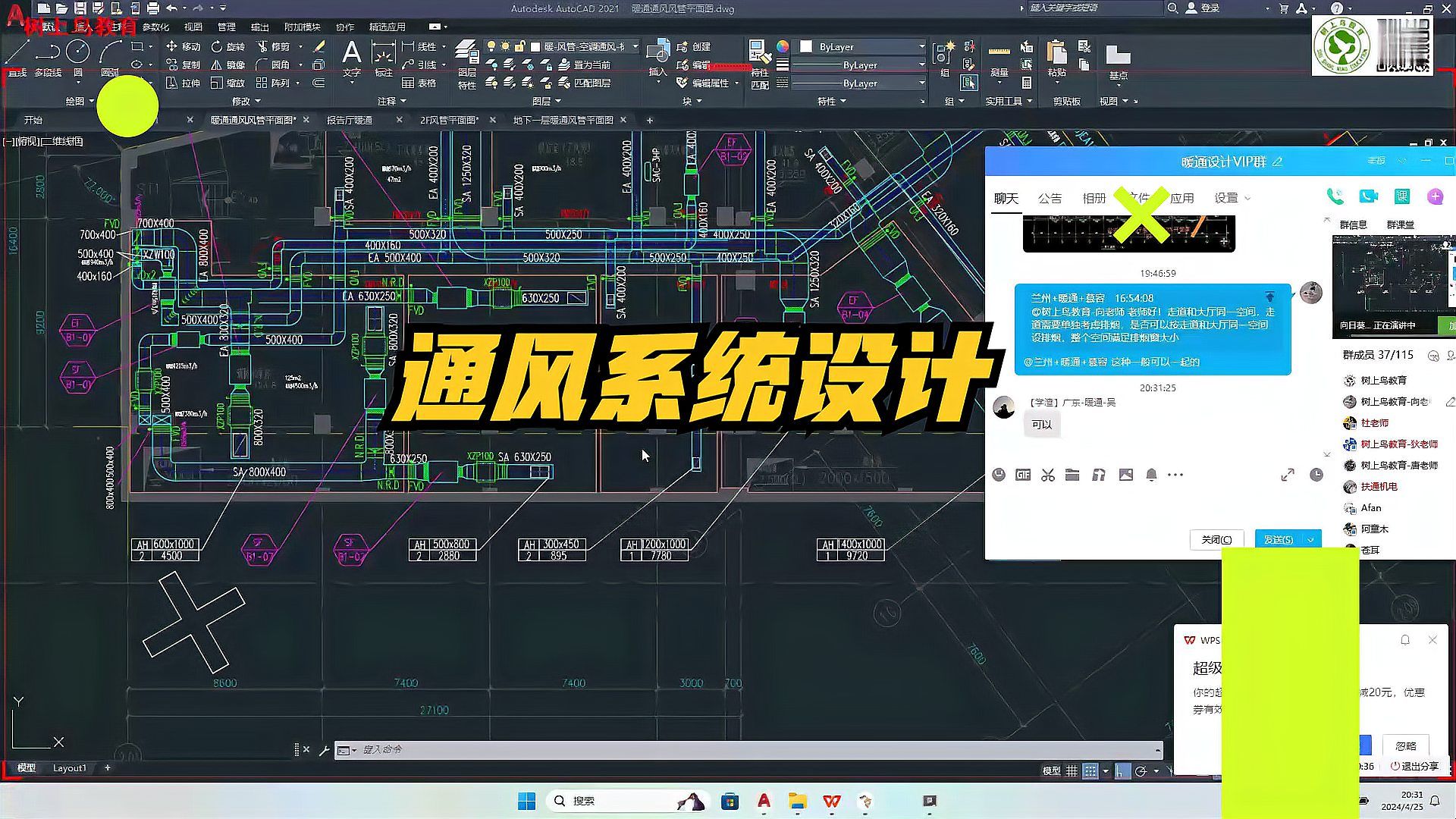Screen dimensions: 1456x819
Task: Click the Fillet (圆角) tool
Action: click(x=273, y=64)
